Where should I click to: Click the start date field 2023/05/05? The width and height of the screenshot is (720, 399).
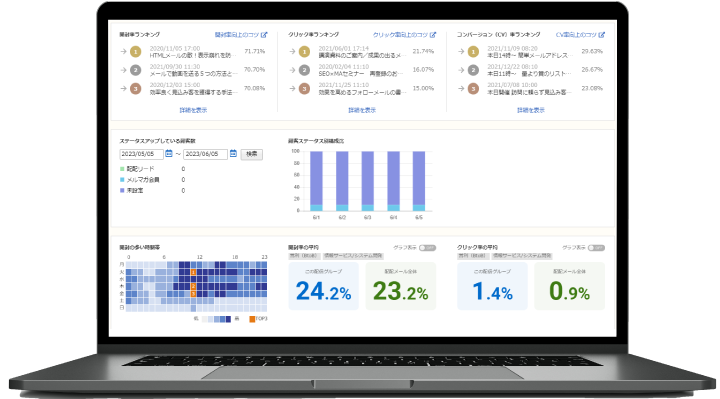tap(141, 154)
